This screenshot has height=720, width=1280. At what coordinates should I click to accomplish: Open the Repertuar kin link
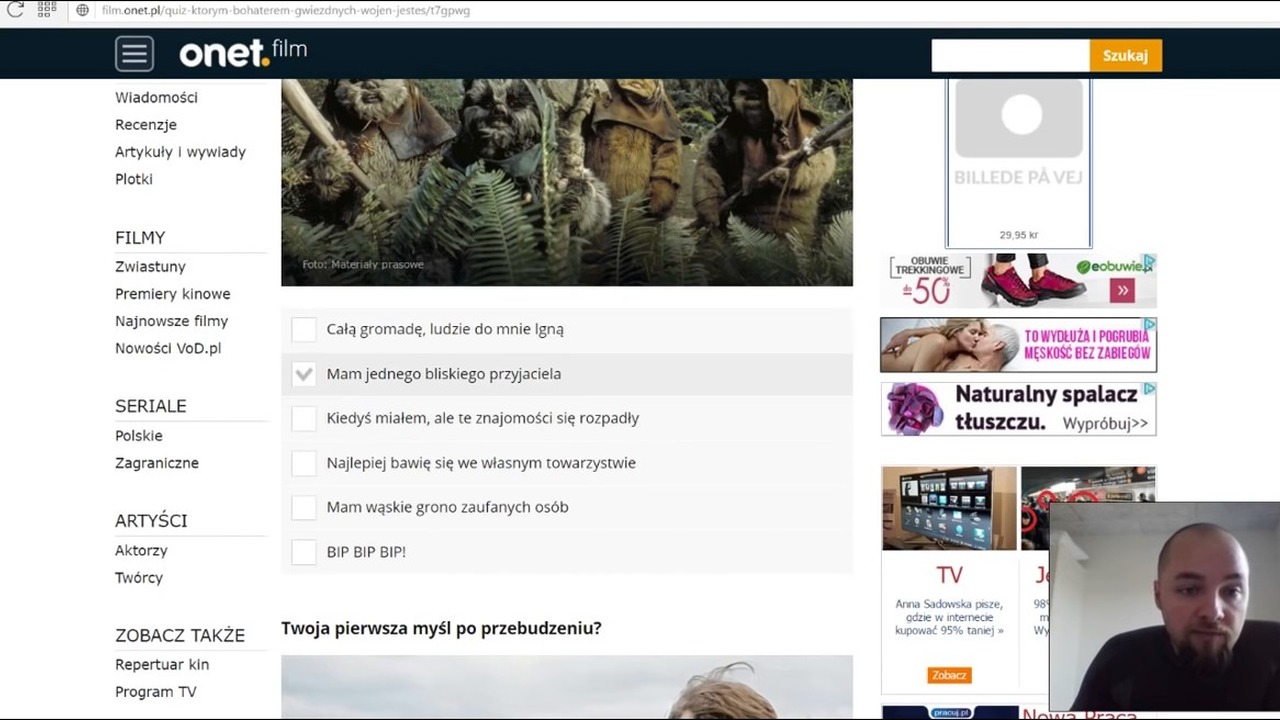tap(162, 665)
